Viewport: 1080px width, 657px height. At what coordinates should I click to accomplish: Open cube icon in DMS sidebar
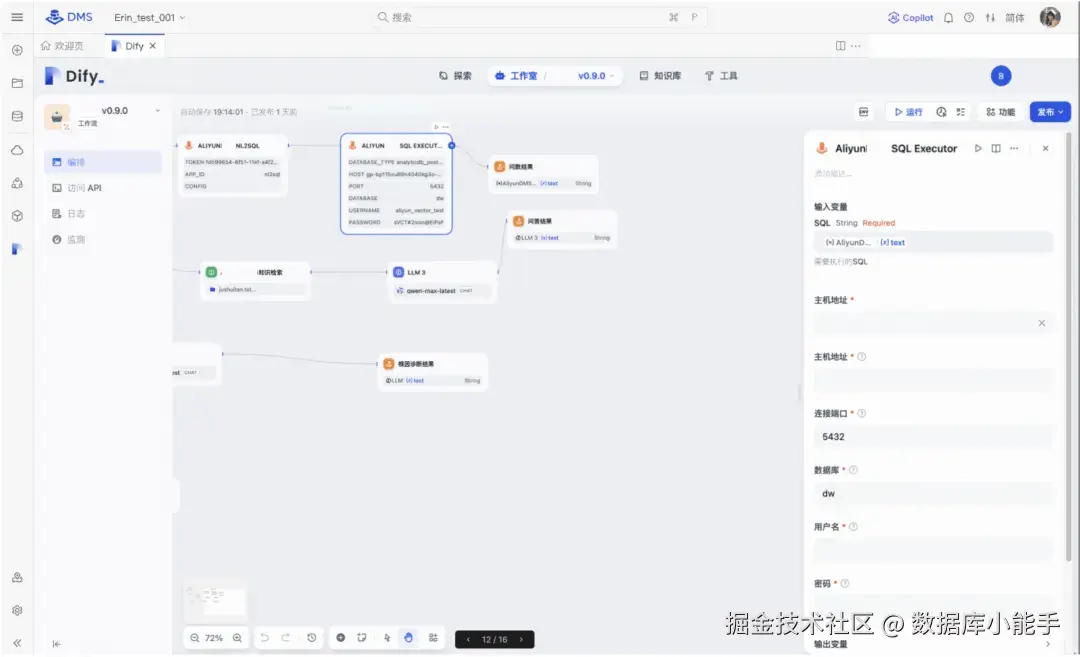tap(17, 216)
